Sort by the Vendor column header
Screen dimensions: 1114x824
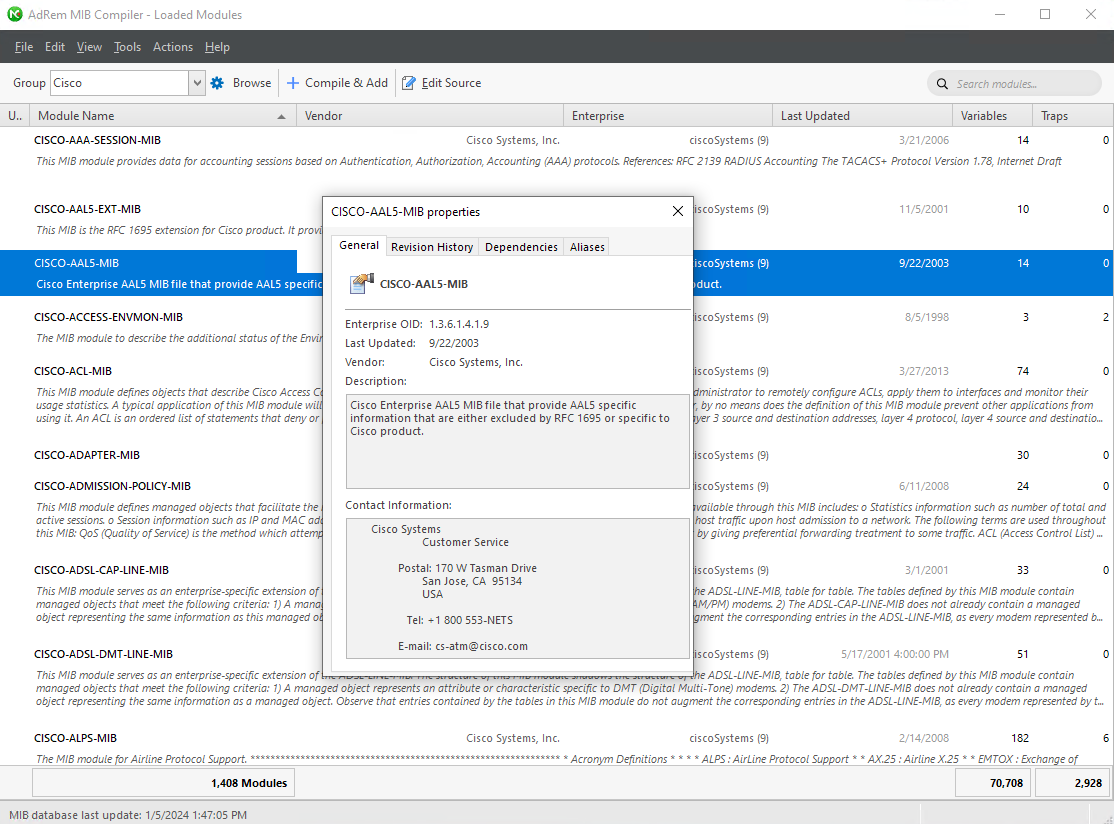429,116
